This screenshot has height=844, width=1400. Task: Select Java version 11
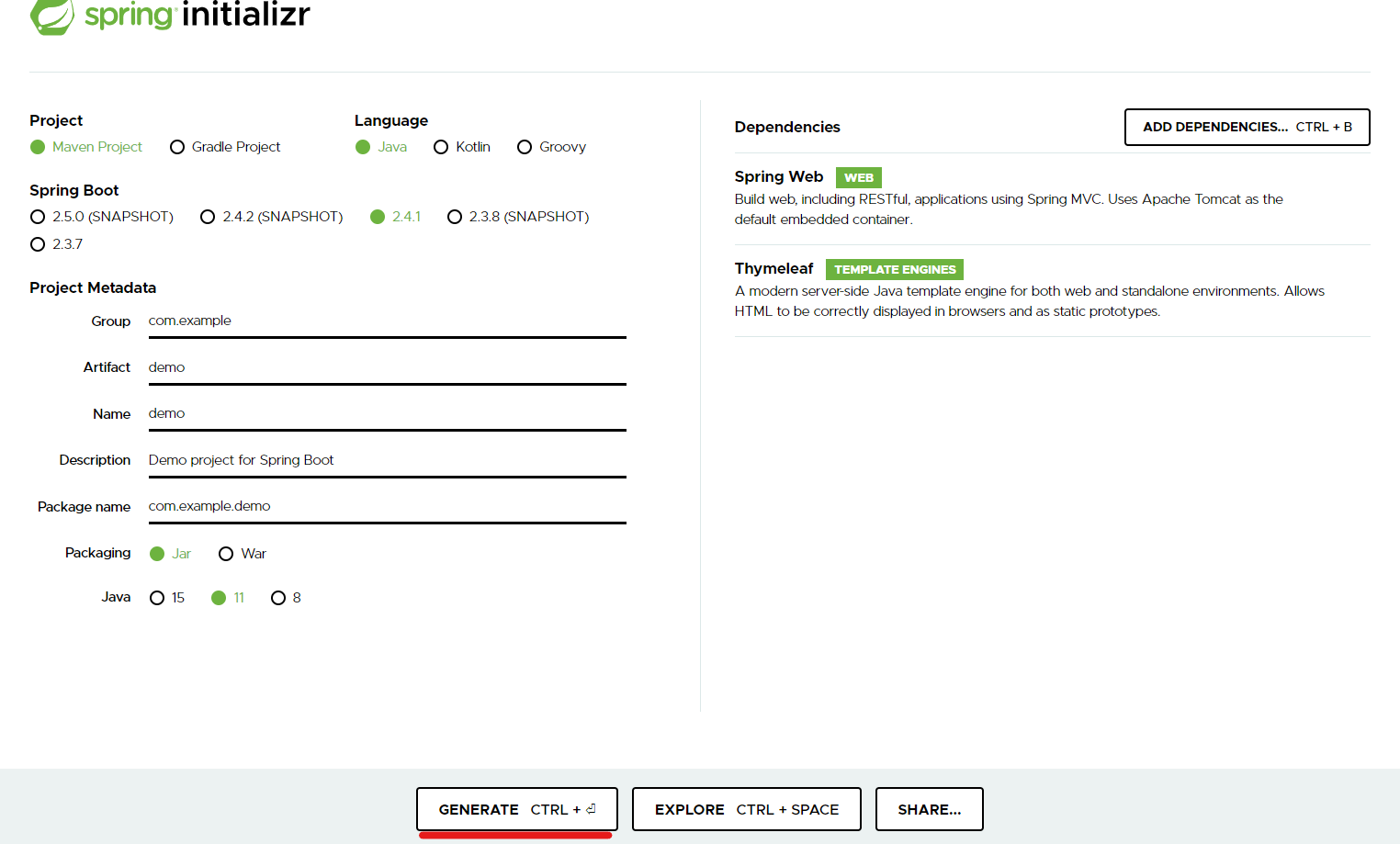228,598
